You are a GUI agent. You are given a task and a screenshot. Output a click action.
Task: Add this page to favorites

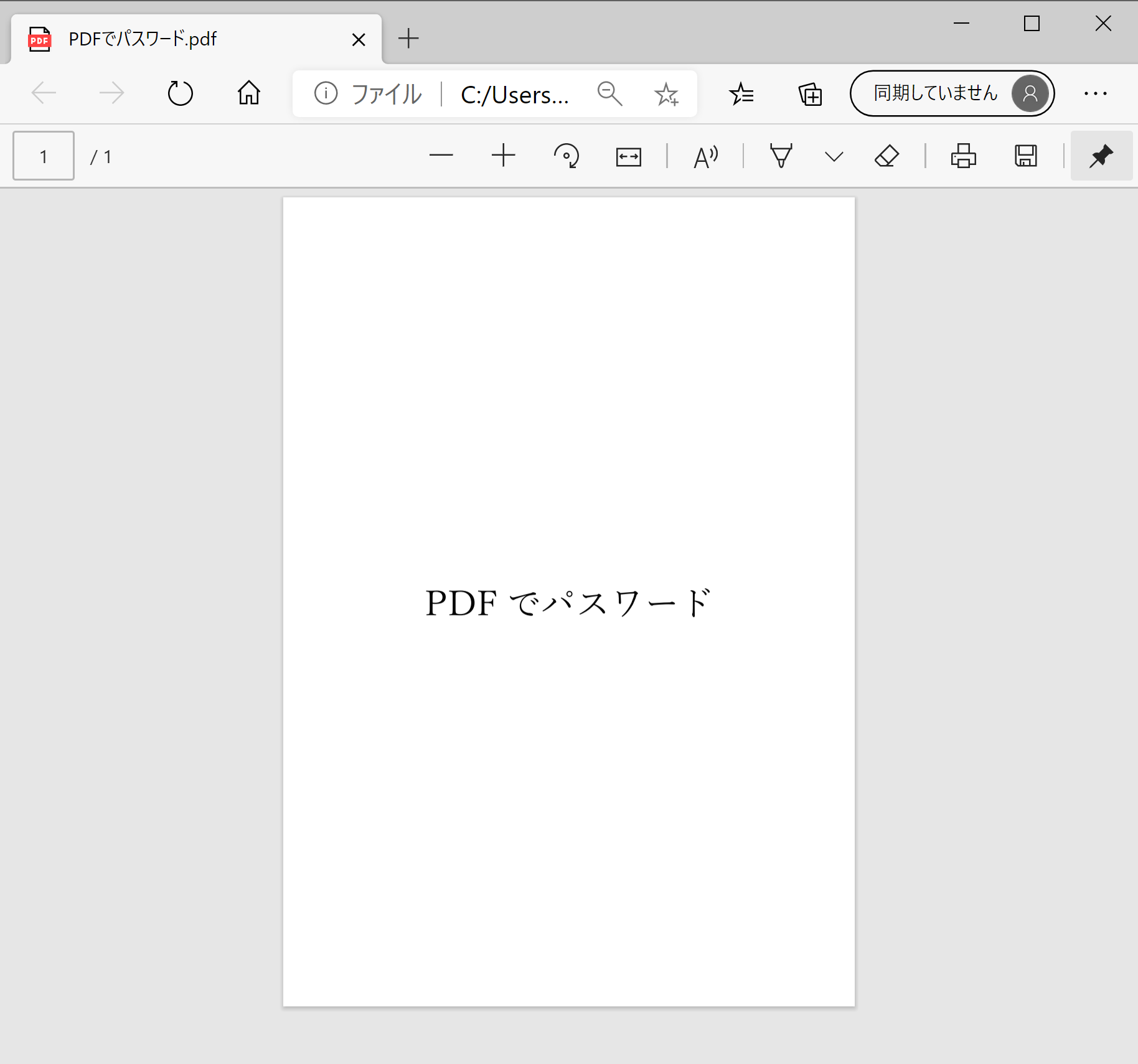667,94
